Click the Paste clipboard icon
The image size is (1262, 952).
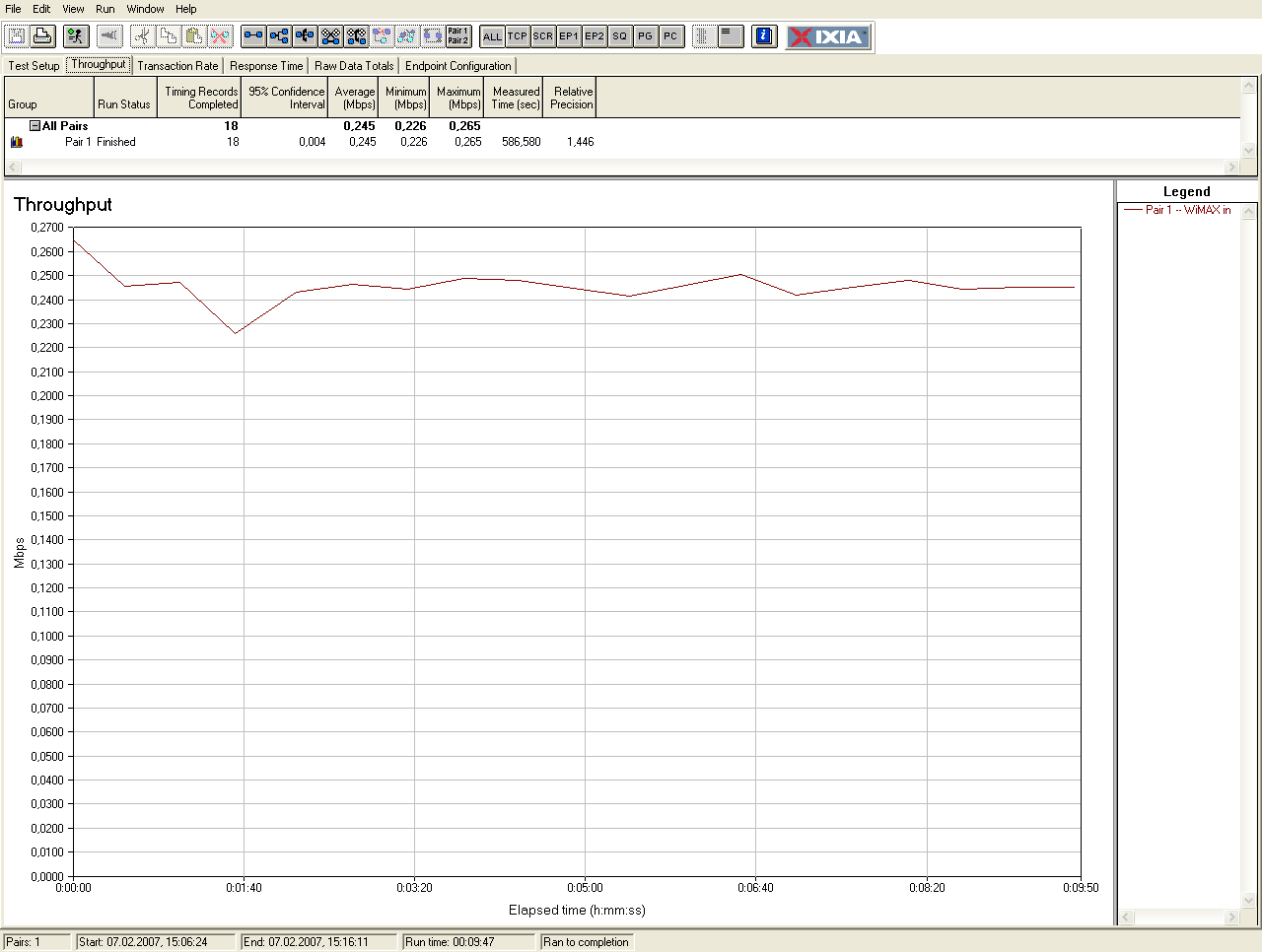point(194,36)
